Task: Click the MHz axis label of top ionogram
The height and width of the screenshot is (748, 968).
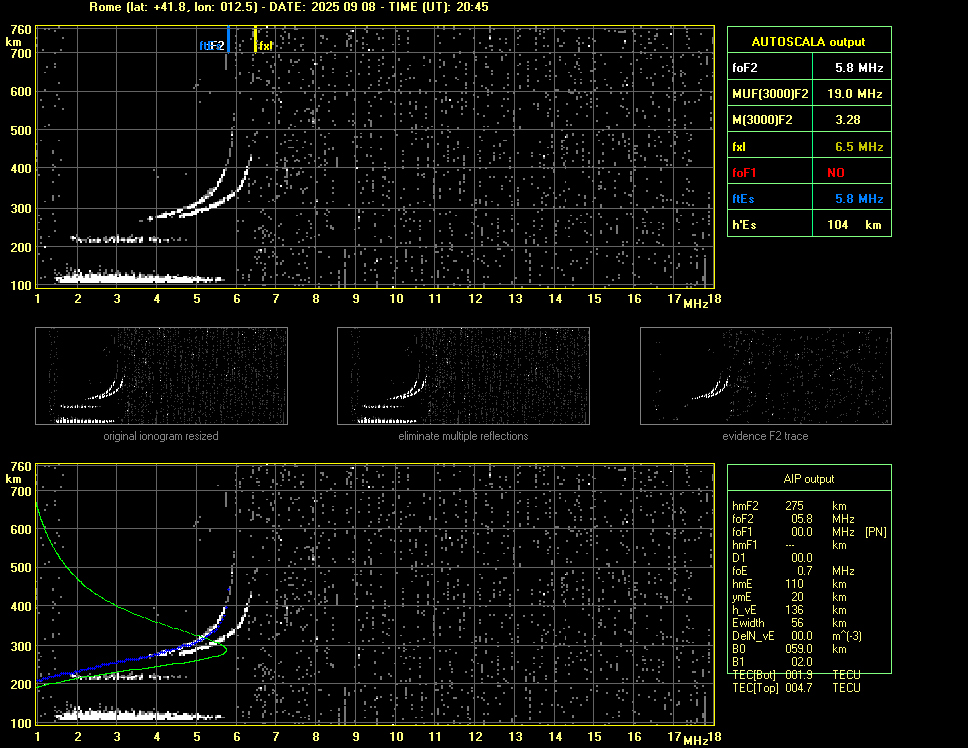Action: [x=696, y=304]
